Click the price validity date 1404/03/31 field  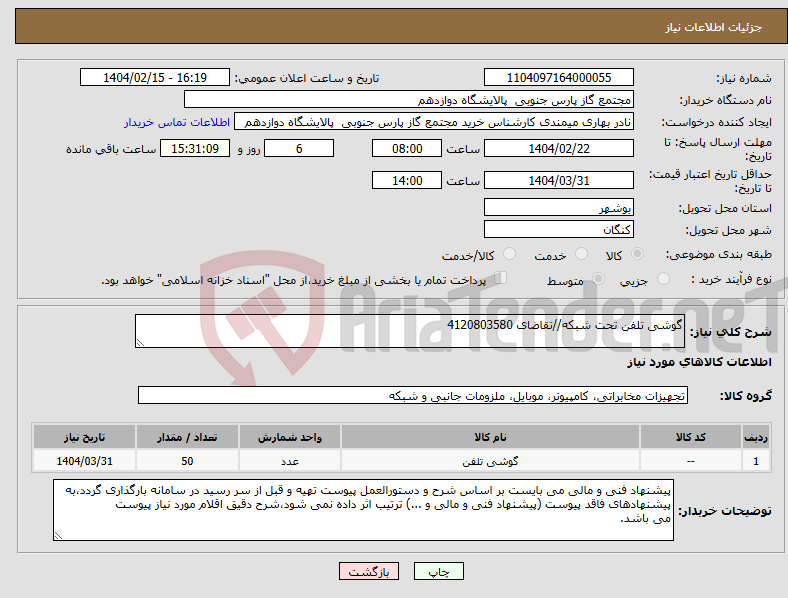(558, 180)
